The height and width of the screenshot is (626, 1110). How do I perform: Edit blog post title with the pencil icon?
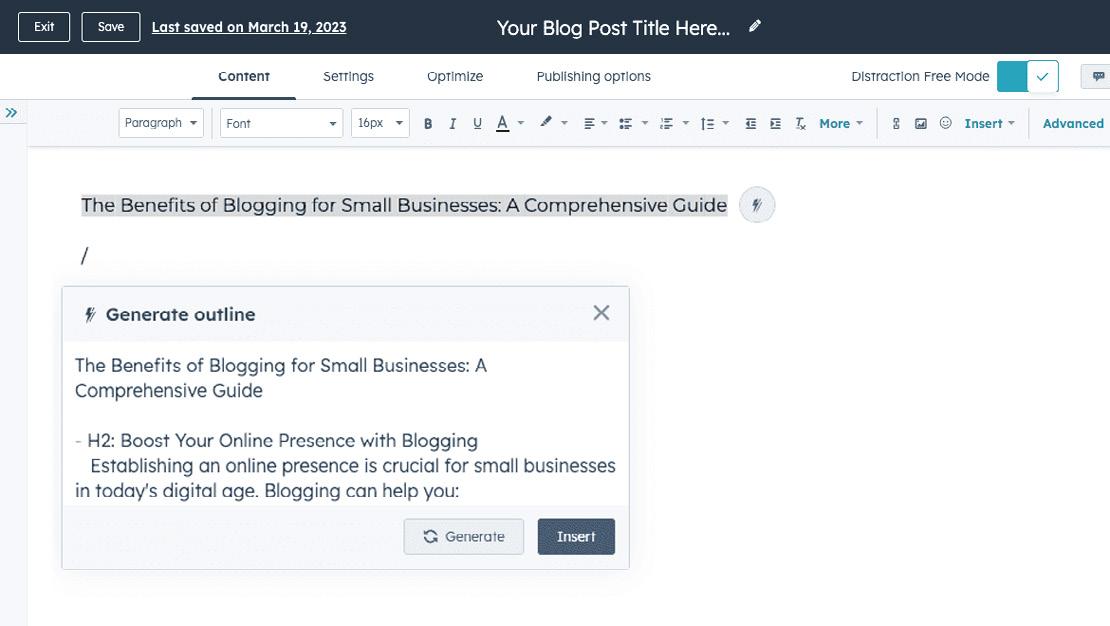click(755, 27)
